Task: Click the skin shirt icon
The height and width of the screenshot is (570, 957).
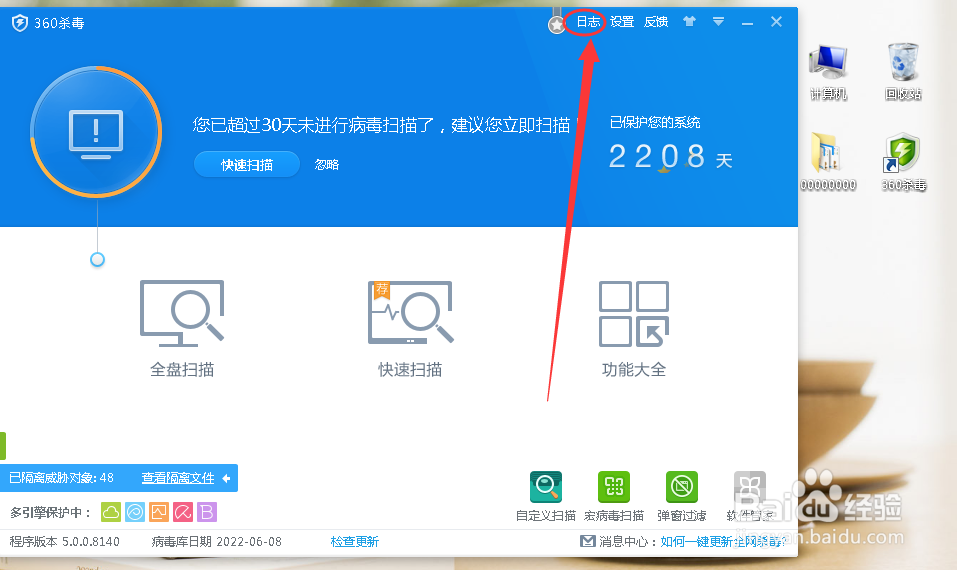Action: pos(690,21)
